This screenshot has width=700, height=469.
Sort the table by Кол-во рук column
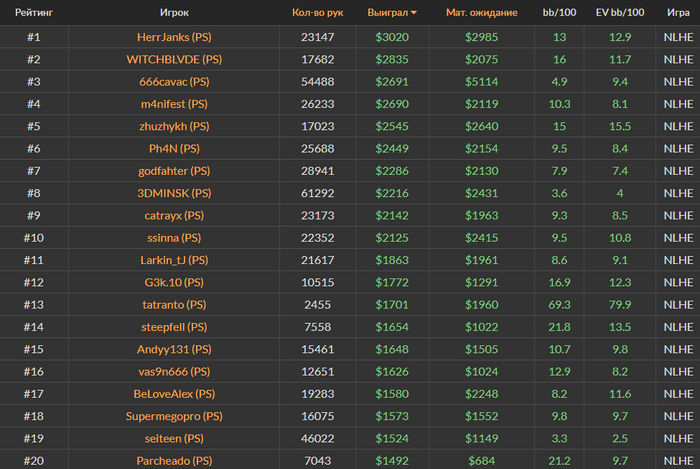point(317,12)
